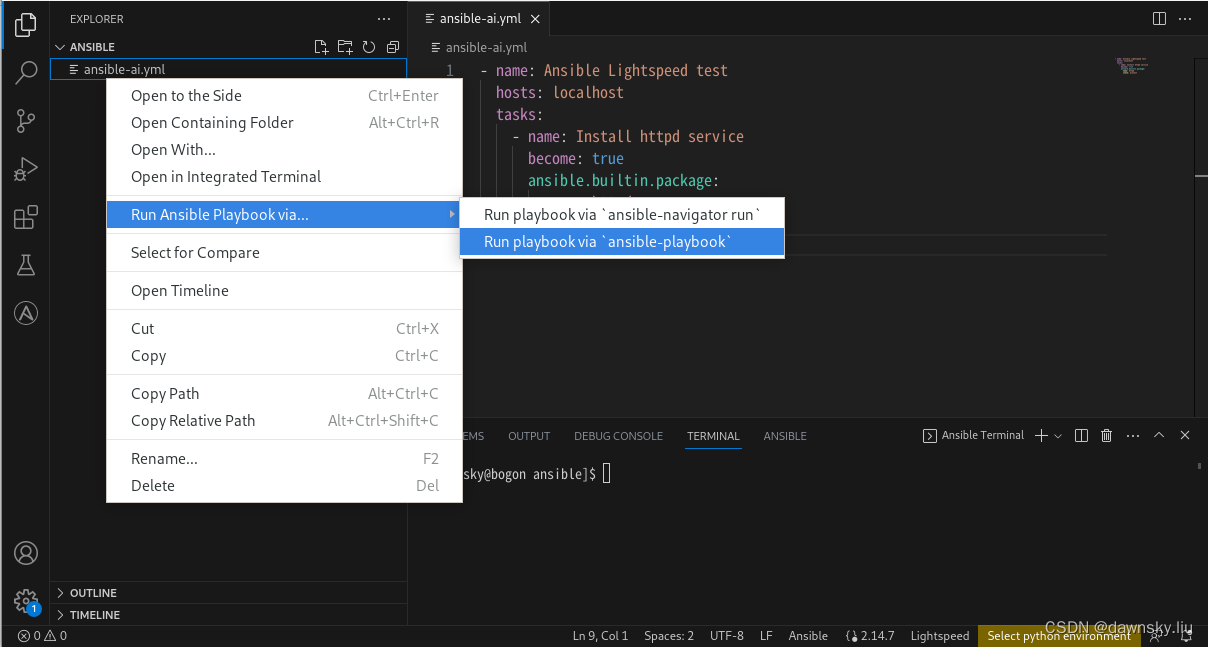
Task: Split editor right icon
Action: coord(1160,18)
